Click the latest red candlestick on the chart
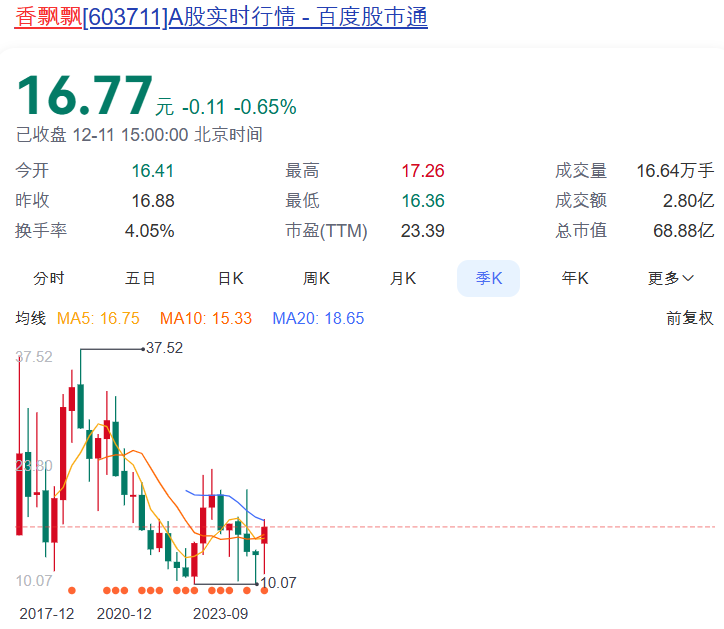 (264, 535)
